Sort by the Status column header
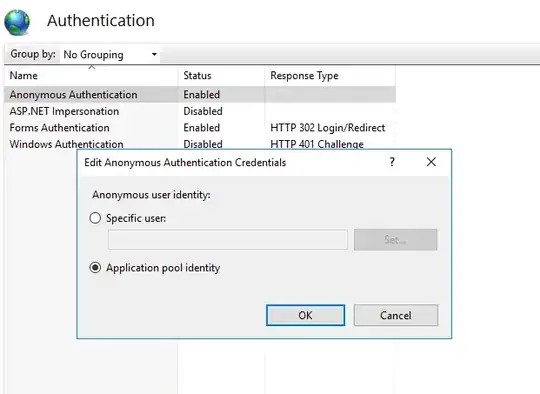 coord(221,75)
